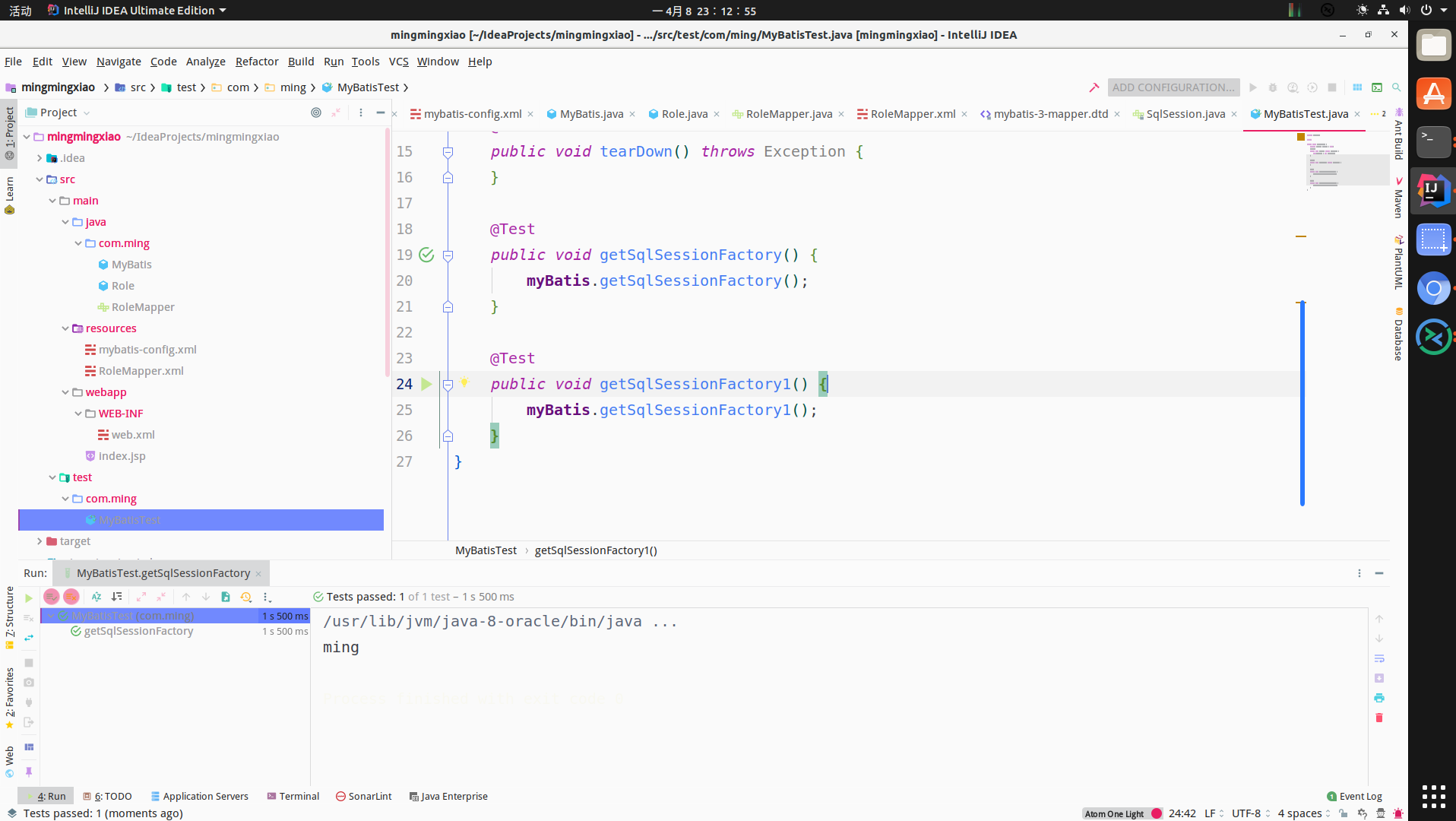Select the Debug icon in the toolbar
Screen dimensions: 1456x821
[x=1273, y=87]
